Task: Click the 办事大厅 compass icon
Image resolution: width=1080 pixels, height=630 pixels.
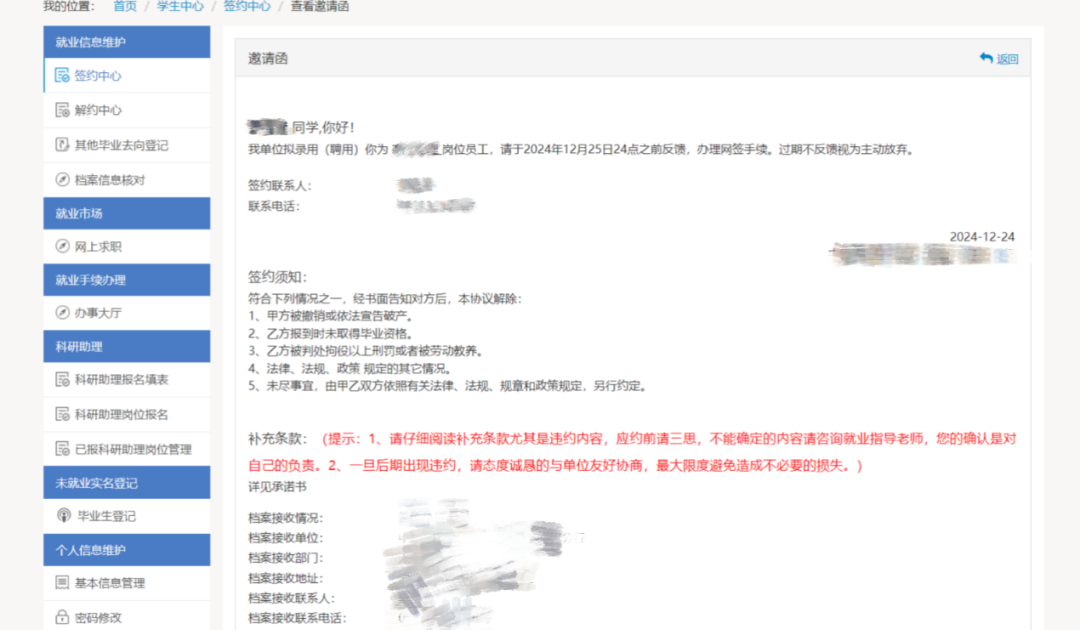Action: pos(62,313)
